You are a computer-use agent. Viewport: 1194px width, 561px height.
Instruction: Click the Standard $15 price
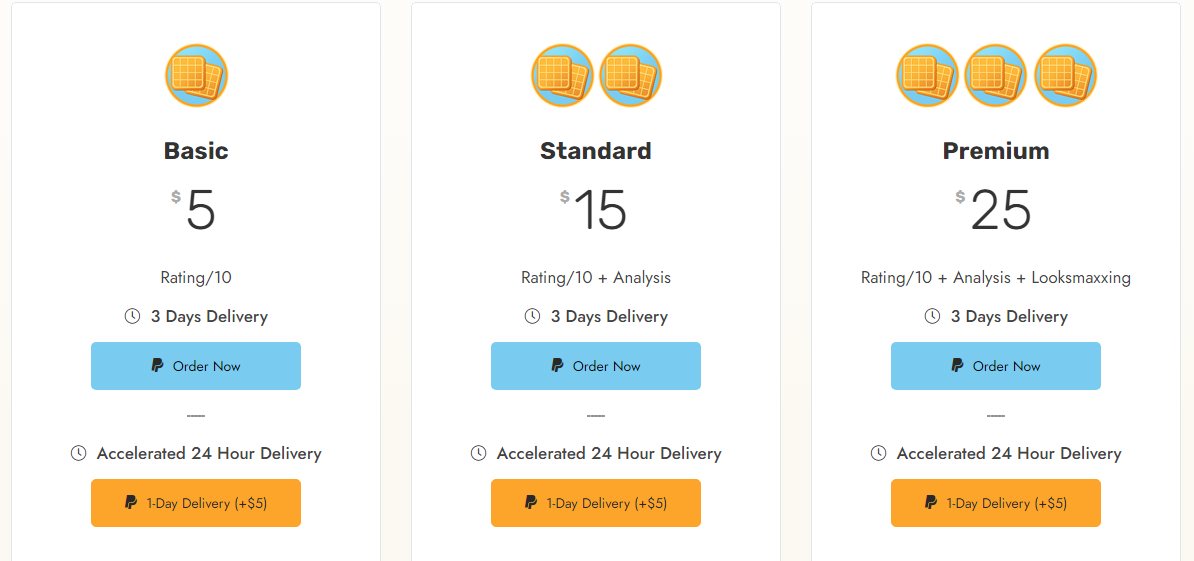click(594, 209)
